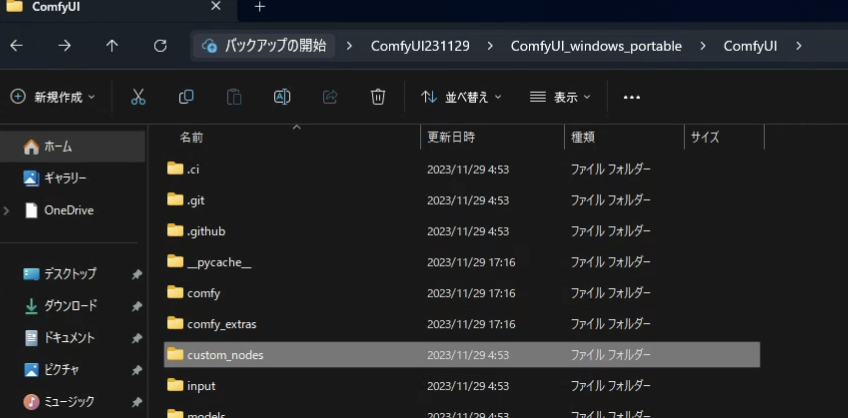Go back with the left arrow
848x418 pixels.
coord(16,46)
